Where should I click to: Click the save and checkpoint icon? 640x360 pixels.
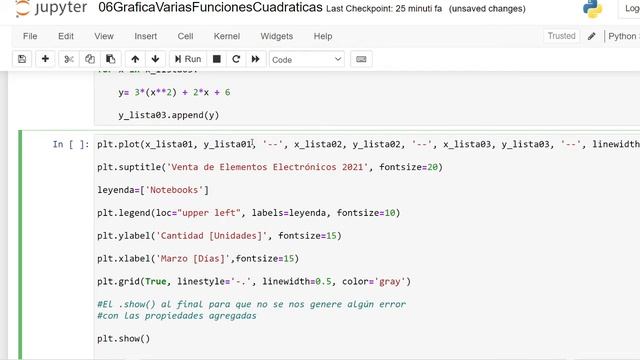22,59
